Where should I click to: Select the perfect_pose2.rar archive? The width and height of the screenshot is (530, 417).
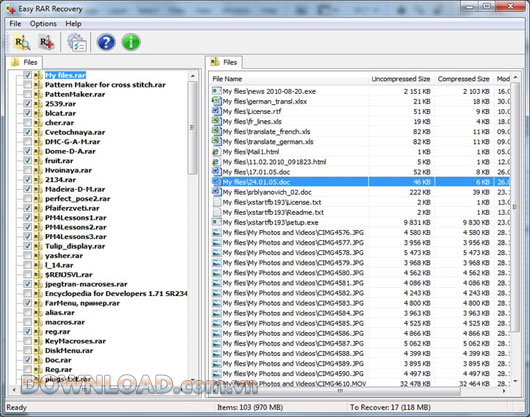(77, 199)
